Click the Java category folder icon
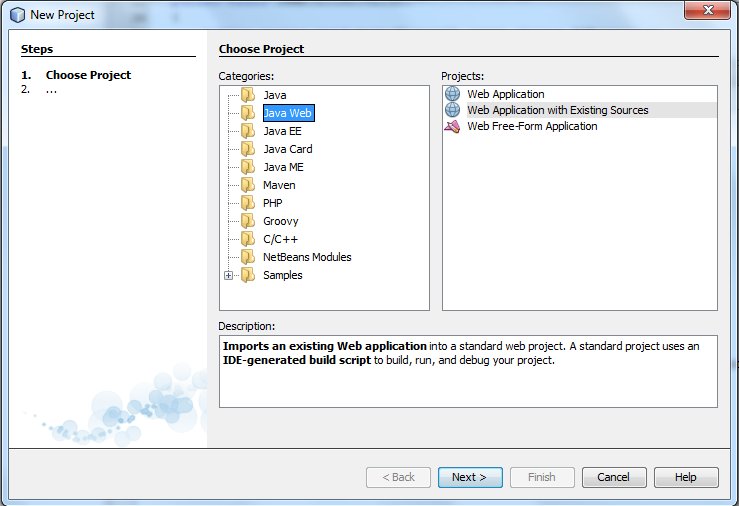Screen dimensions: 739x506 click(x=248, y=95)
